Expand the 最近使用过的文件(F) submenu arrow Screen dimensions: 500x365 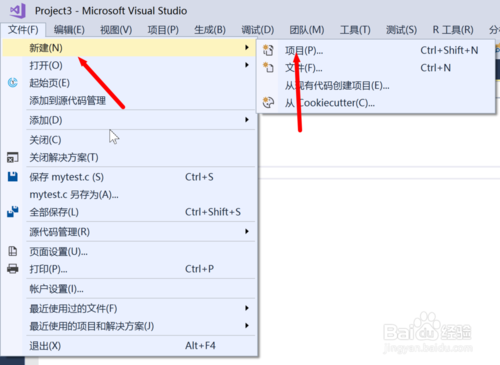tap(247, 308)
